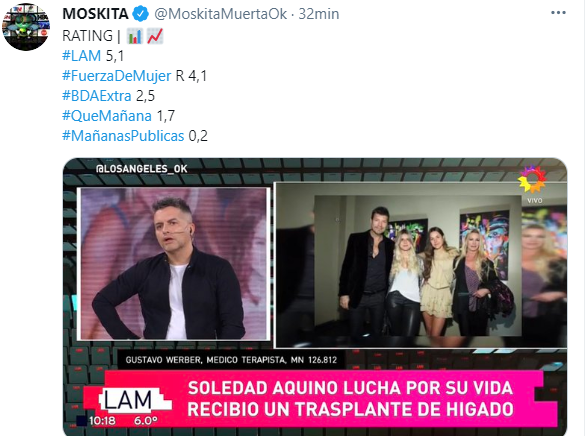Click the host video inset on left

coord(173,264)
